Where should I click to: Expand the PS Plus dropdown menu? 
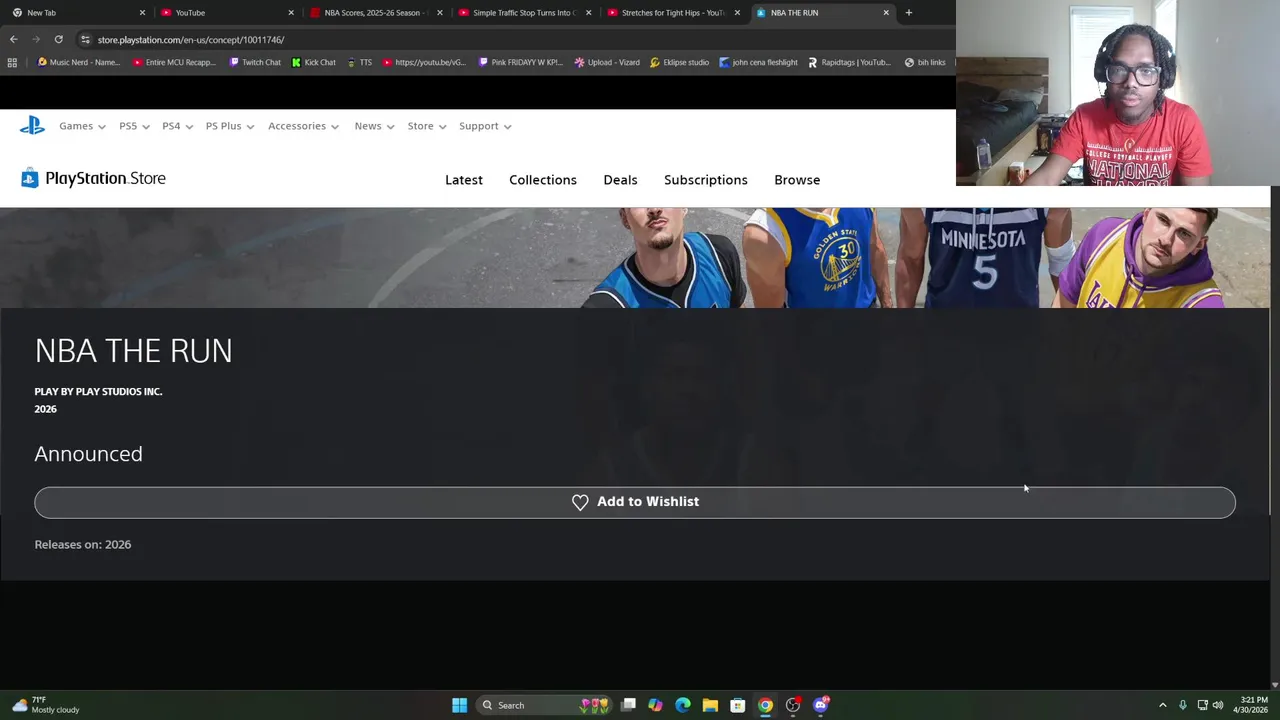(x=230, y=126)
